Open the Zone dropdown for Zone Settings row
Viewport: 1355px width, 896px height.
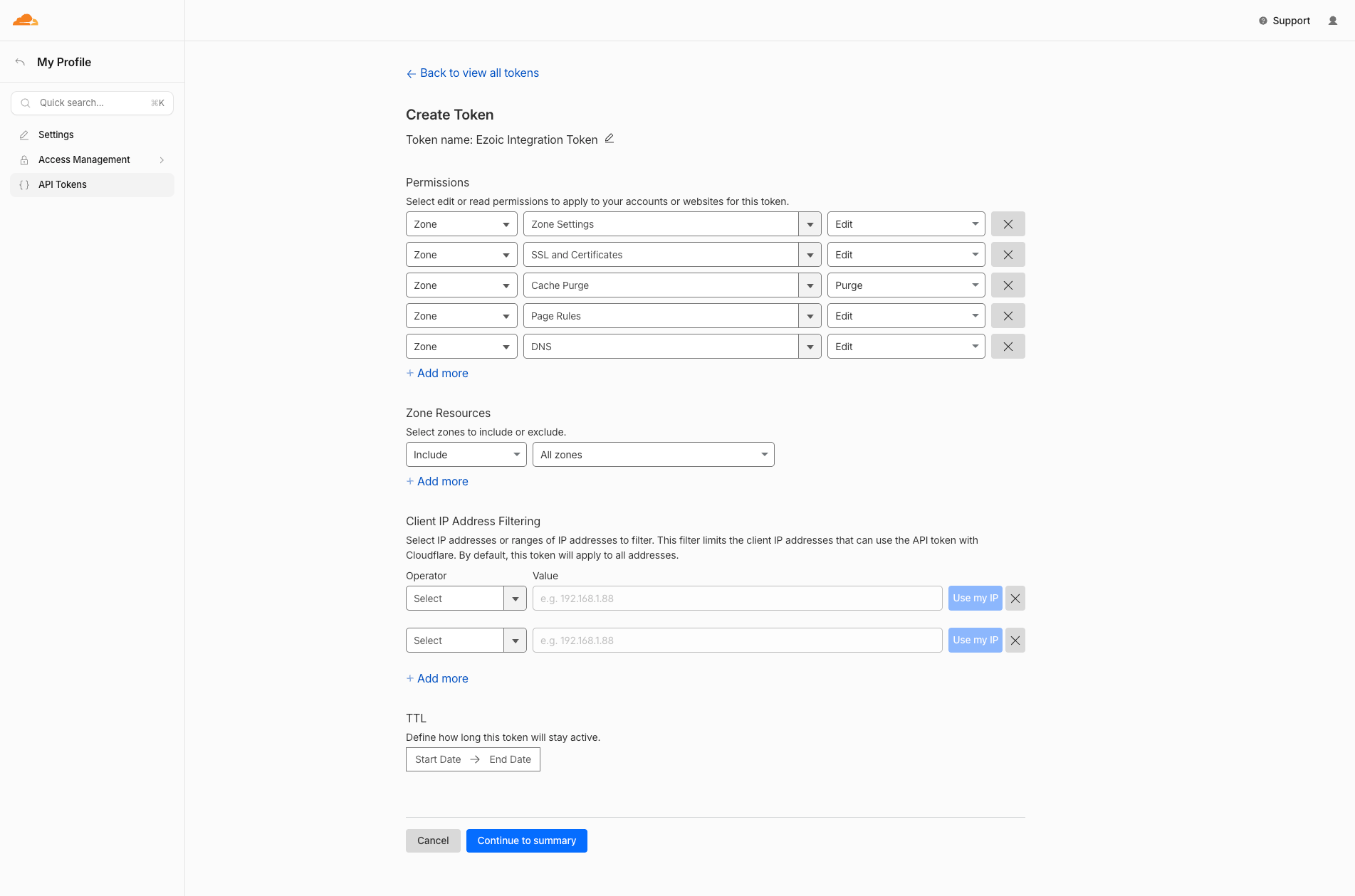point(461,224)
